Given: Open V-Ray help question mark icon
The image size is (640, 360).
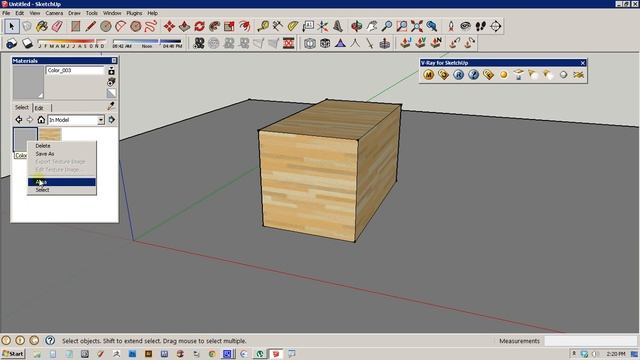Looking at the screenshot, I should coord(473,75).
